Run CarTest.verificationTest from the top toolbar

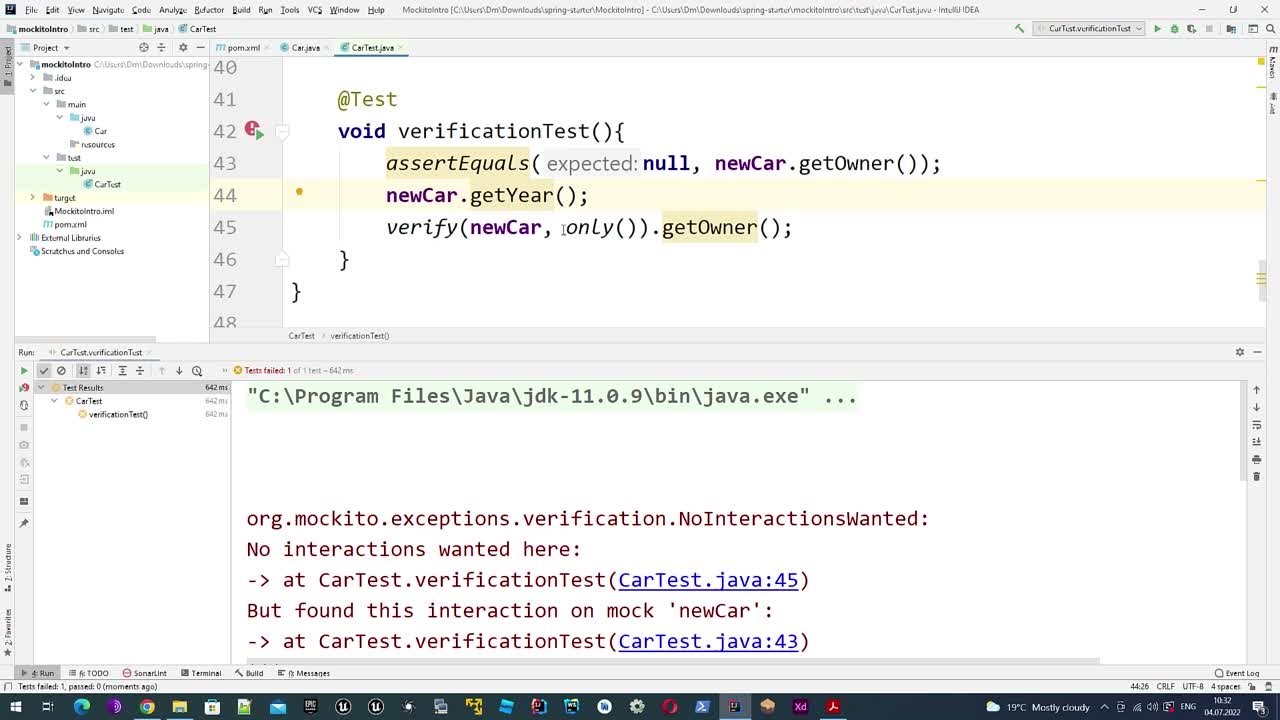[x=1157, y=29]
